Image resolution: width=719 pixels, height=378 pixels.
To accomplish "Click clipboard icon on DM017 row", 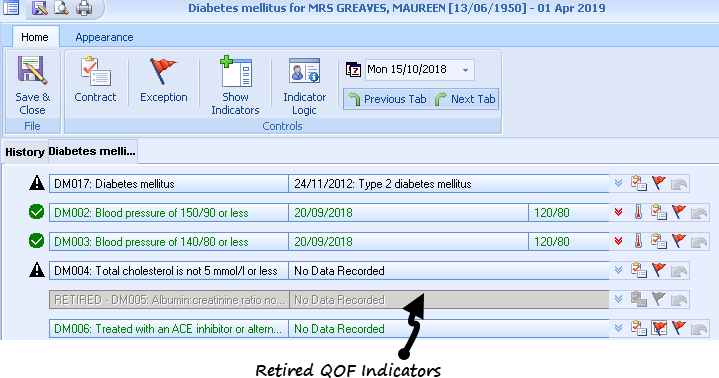I will [x=638, y=183].
